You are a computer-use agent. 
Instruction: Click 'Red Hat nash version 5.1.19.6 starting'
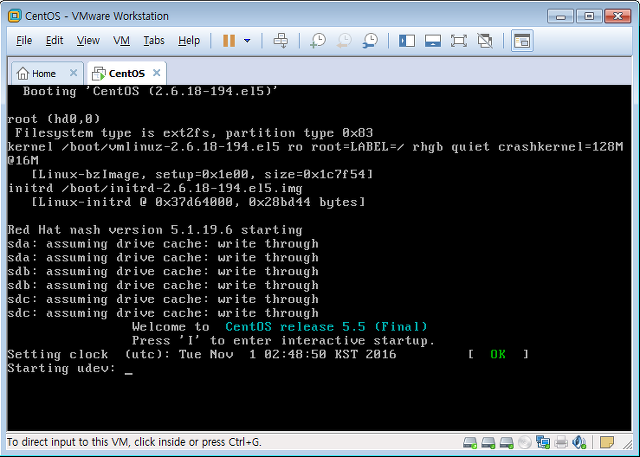155,230
